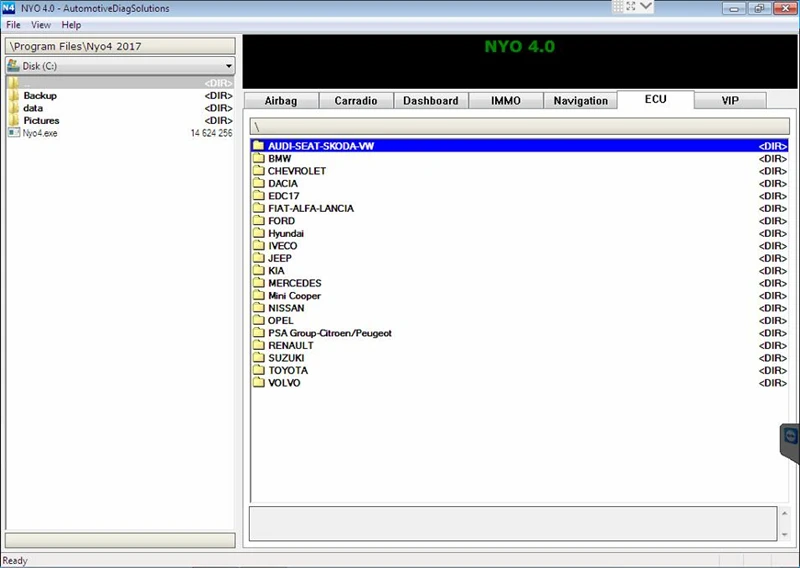Open the View menu
This screenshot has height=568, width=800.
coord(41,25)
